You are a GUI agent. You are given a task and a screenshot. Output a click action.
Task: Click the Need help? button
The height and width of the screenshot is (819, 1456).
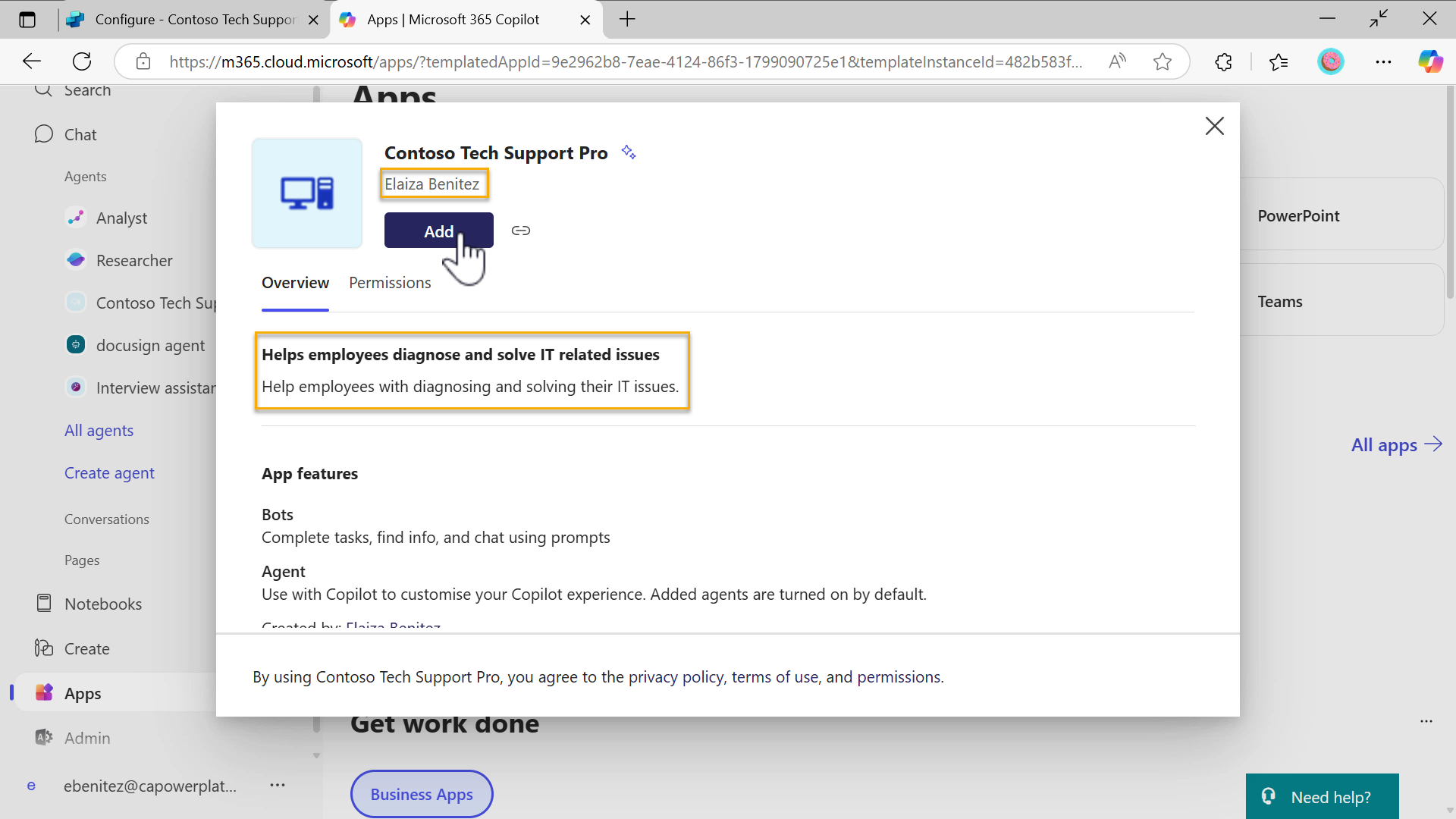(x=1322, y=796)
